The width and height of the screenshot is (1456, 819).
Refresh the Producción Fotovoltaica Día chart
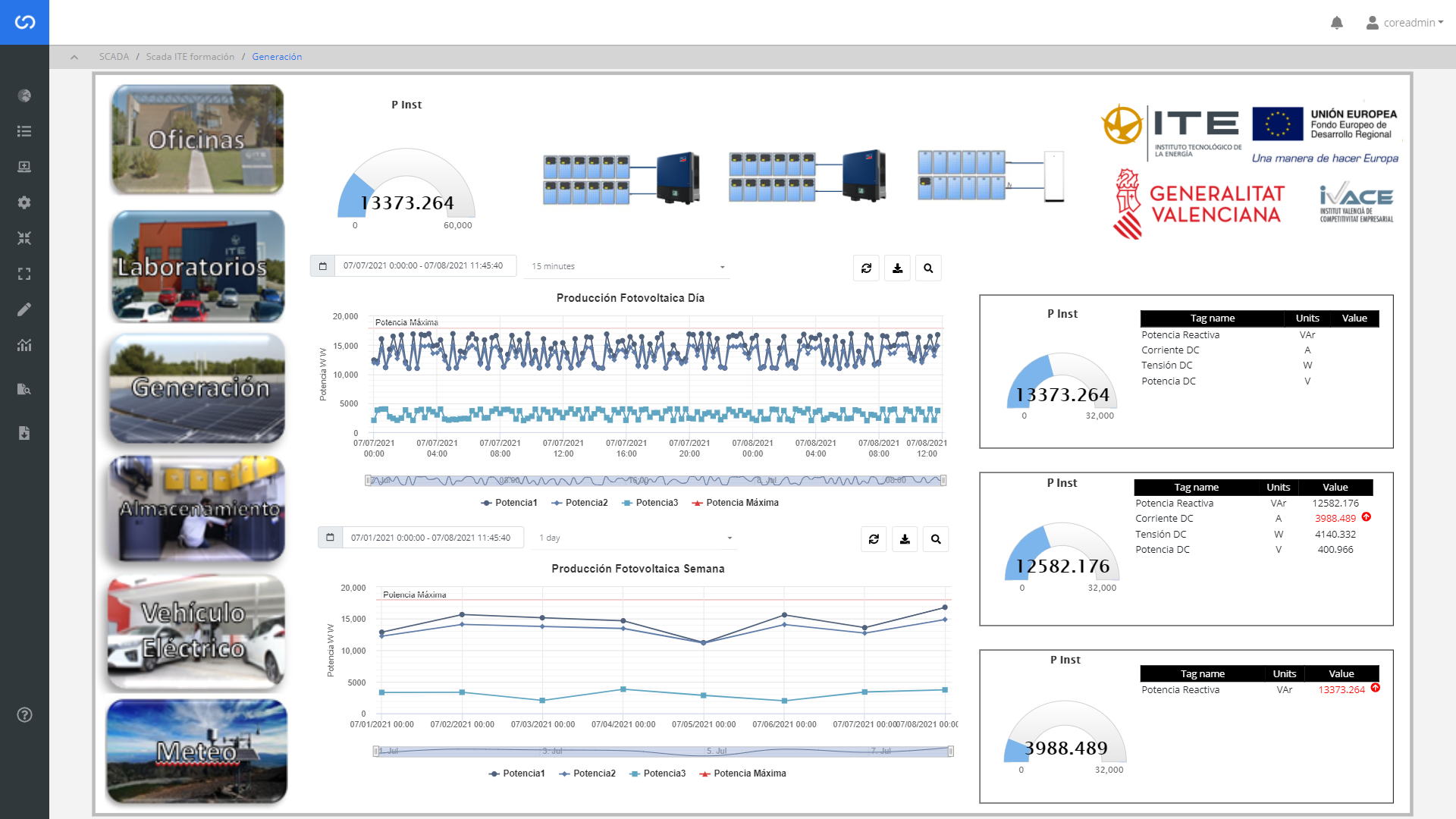pyautogui.click(x=866, y=268)
